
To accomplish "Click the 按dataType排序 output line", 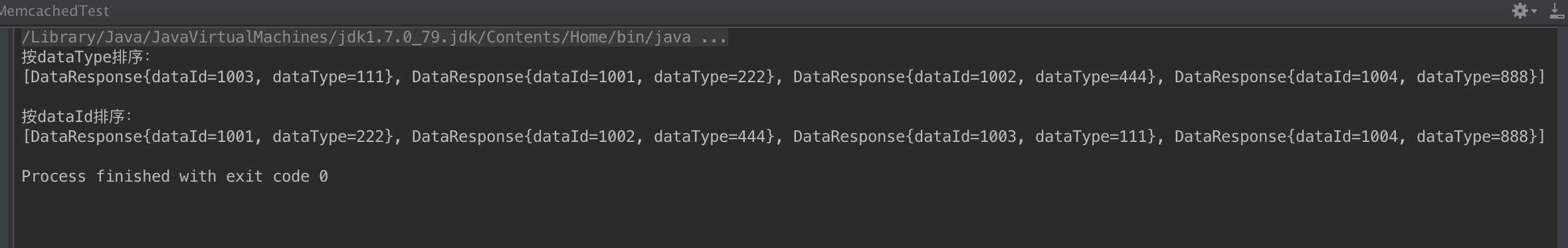I will tap(86, 57).
